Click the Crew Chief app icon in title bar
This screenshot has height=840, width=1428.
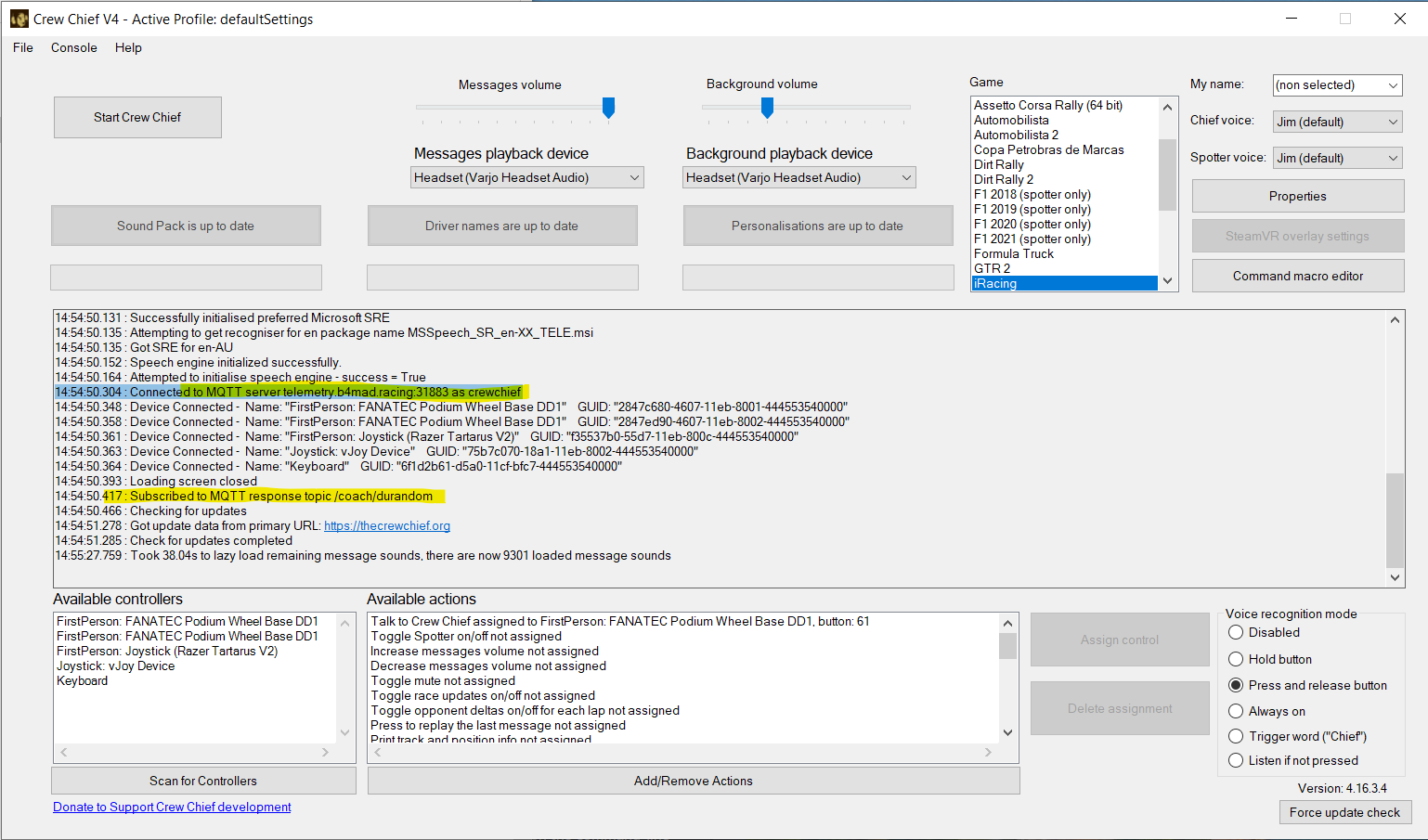coord(19,19)
